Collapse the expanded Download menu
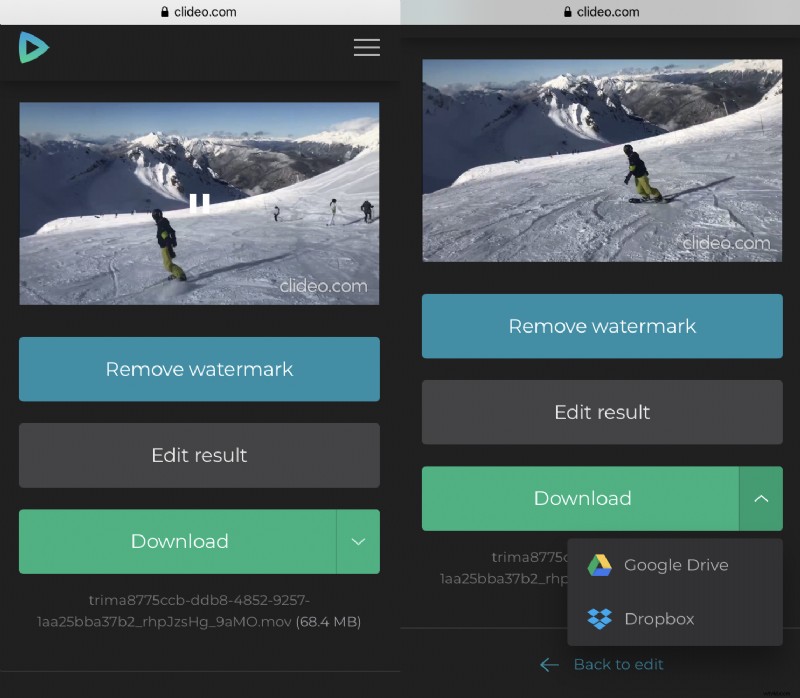The width and height of the screenshot is (800, 698). pyautogui.click(x=761, y=498)
